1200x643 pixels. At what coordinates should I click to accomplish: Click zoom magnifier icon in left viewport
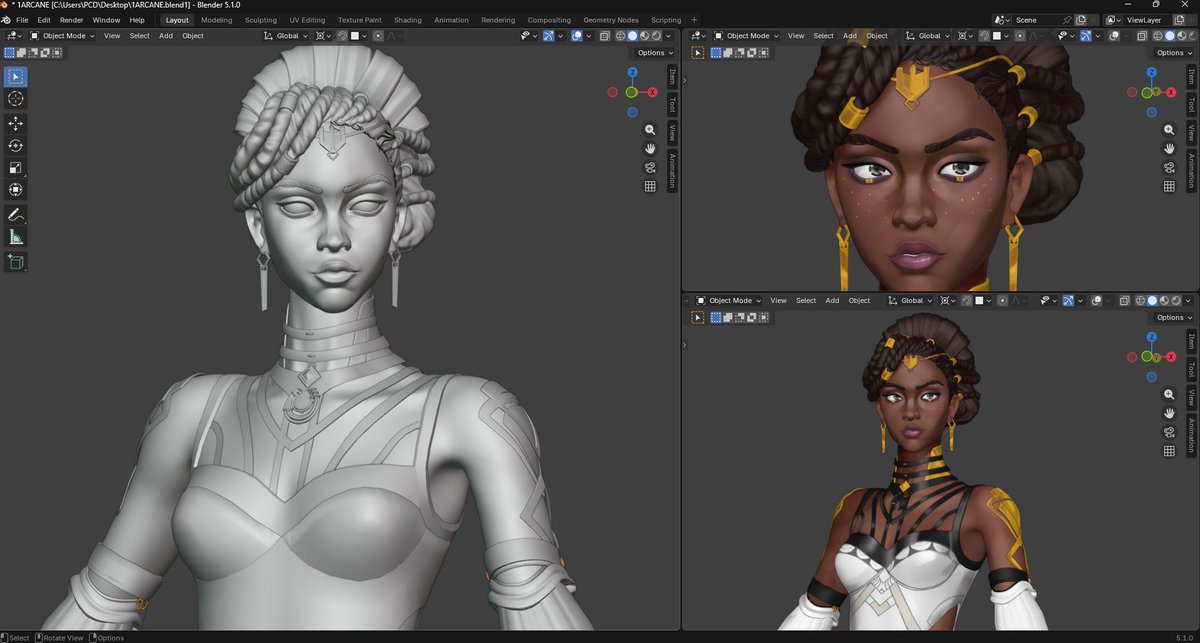pos(650,130)
